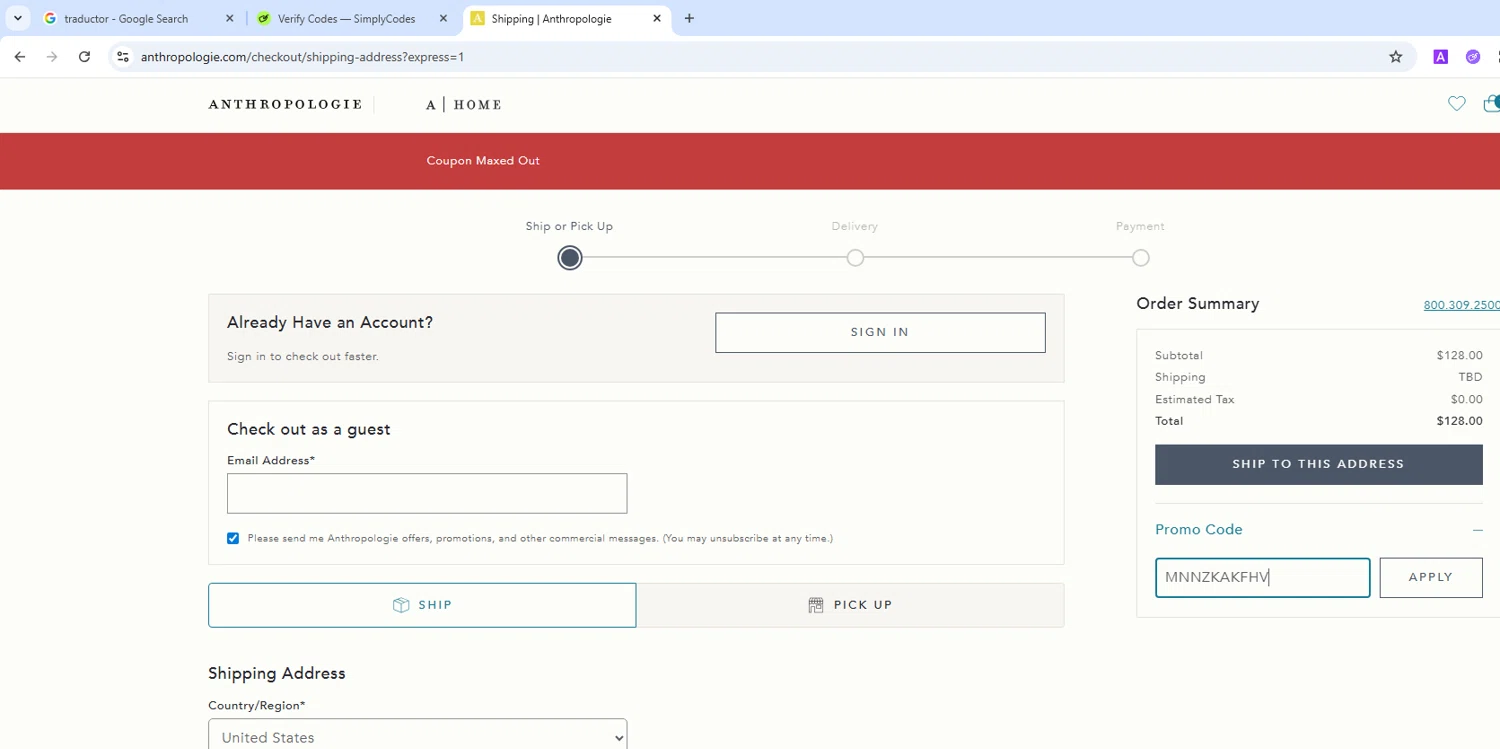Open a new browser tab
Viewport: 1500px width, 749px height.
pos(689,18)
